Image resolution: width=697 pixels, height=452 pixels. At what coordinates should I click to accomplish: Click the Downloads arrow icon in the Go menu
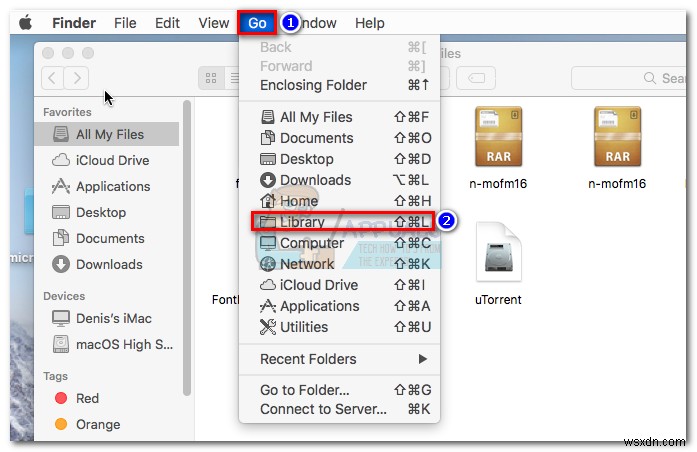[268, 180]
